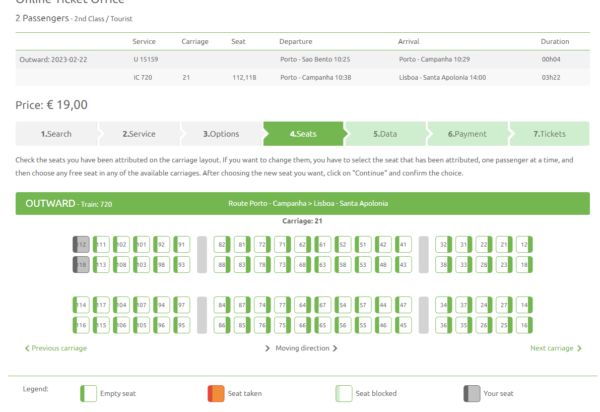
Task: Go back to step 1.Search
Action: (x=56, y=134)
